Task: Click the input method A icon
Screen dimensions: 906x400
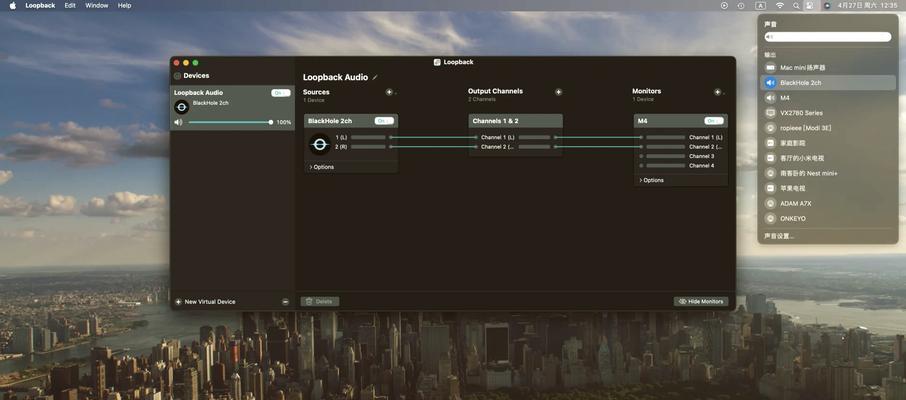Action: (x=760, y=5)
